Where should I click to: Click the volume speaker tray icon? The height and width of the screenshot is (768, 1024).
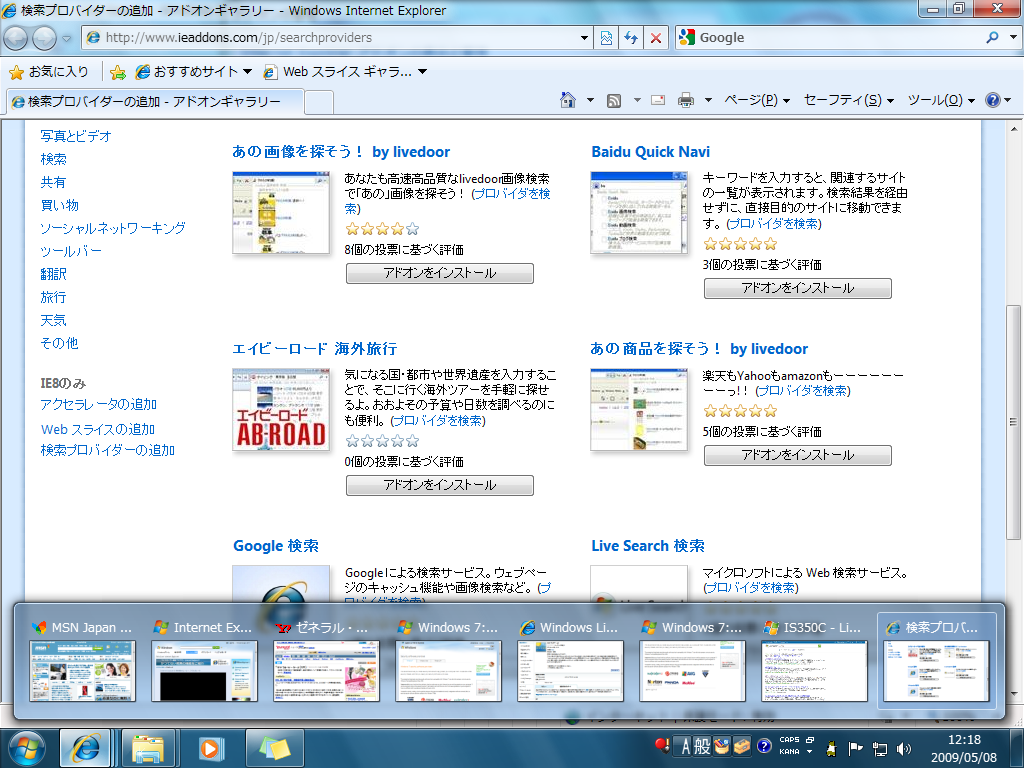pyautogui.click(x=904, y=748)
